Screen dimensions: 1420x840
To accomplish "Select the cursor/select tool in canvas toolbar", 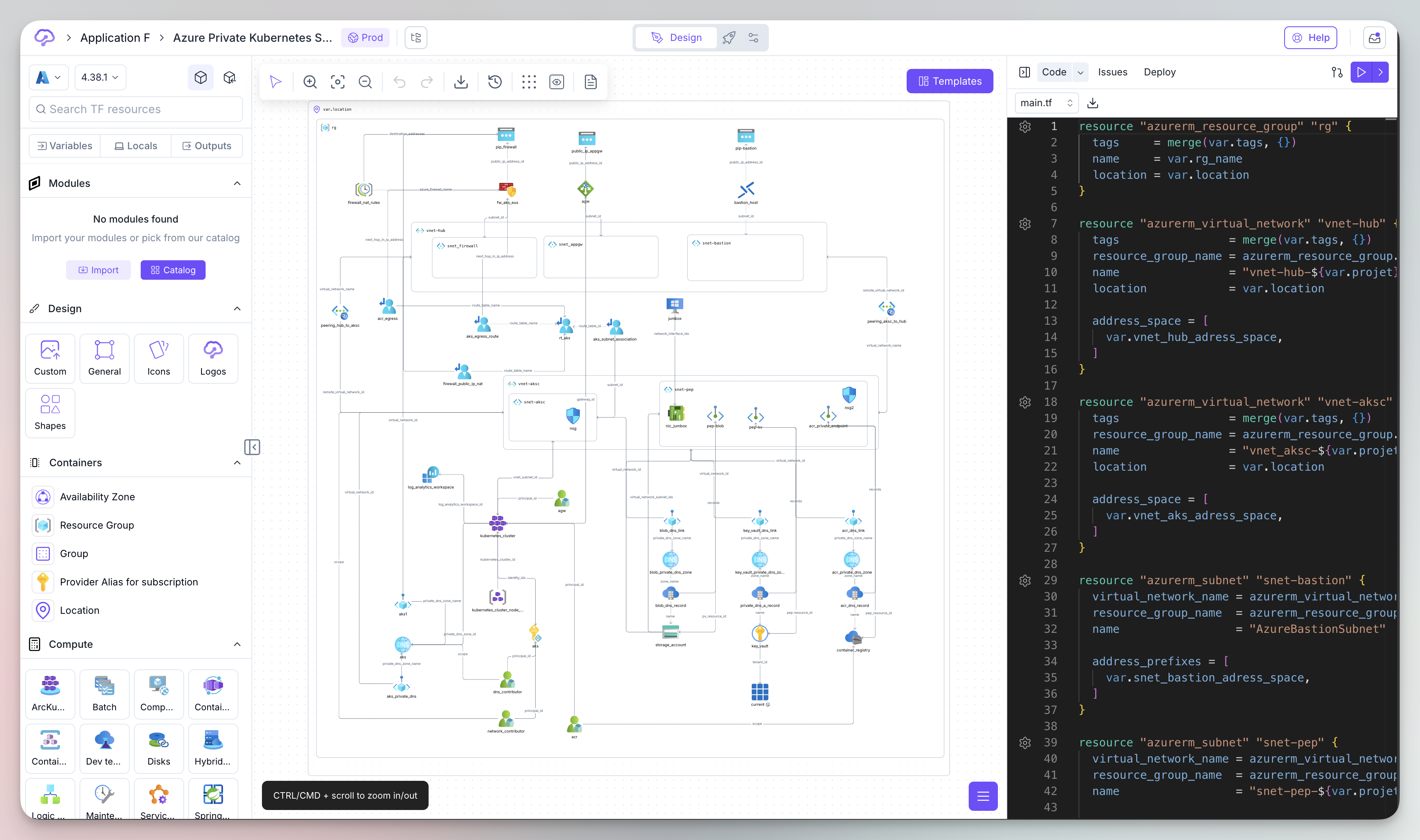I will click(x=276, y=81).
